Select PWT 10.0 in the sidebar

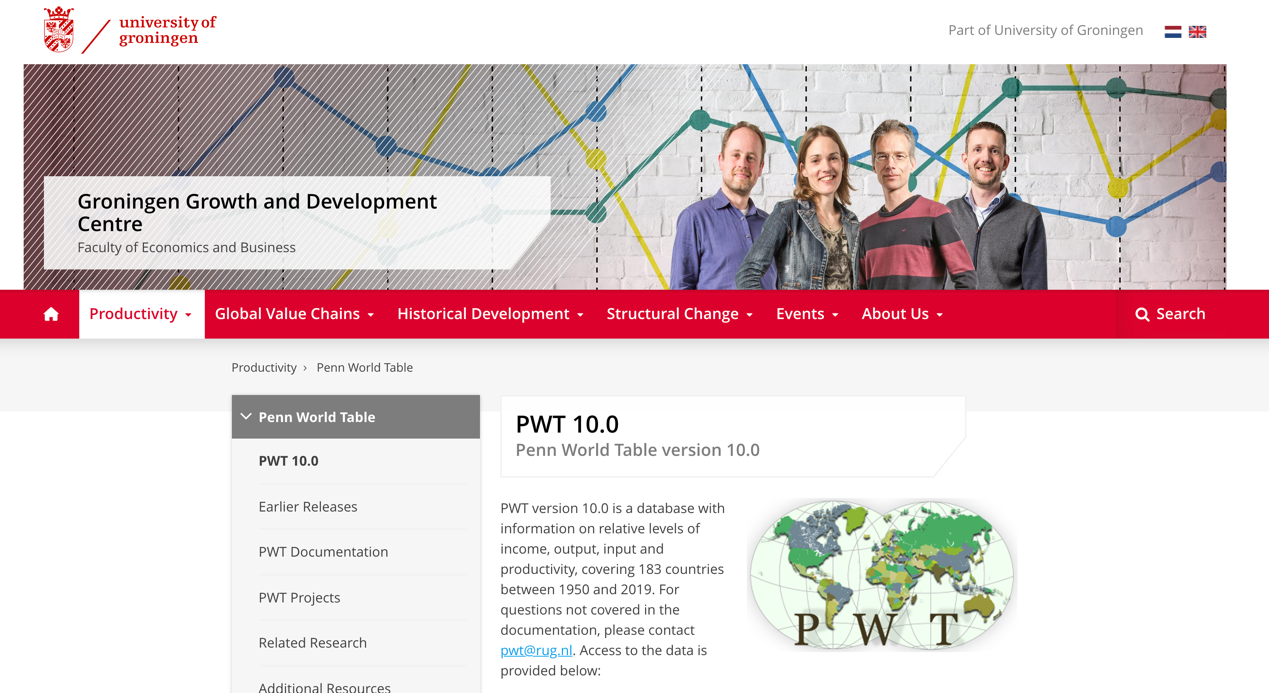(288, 461)
